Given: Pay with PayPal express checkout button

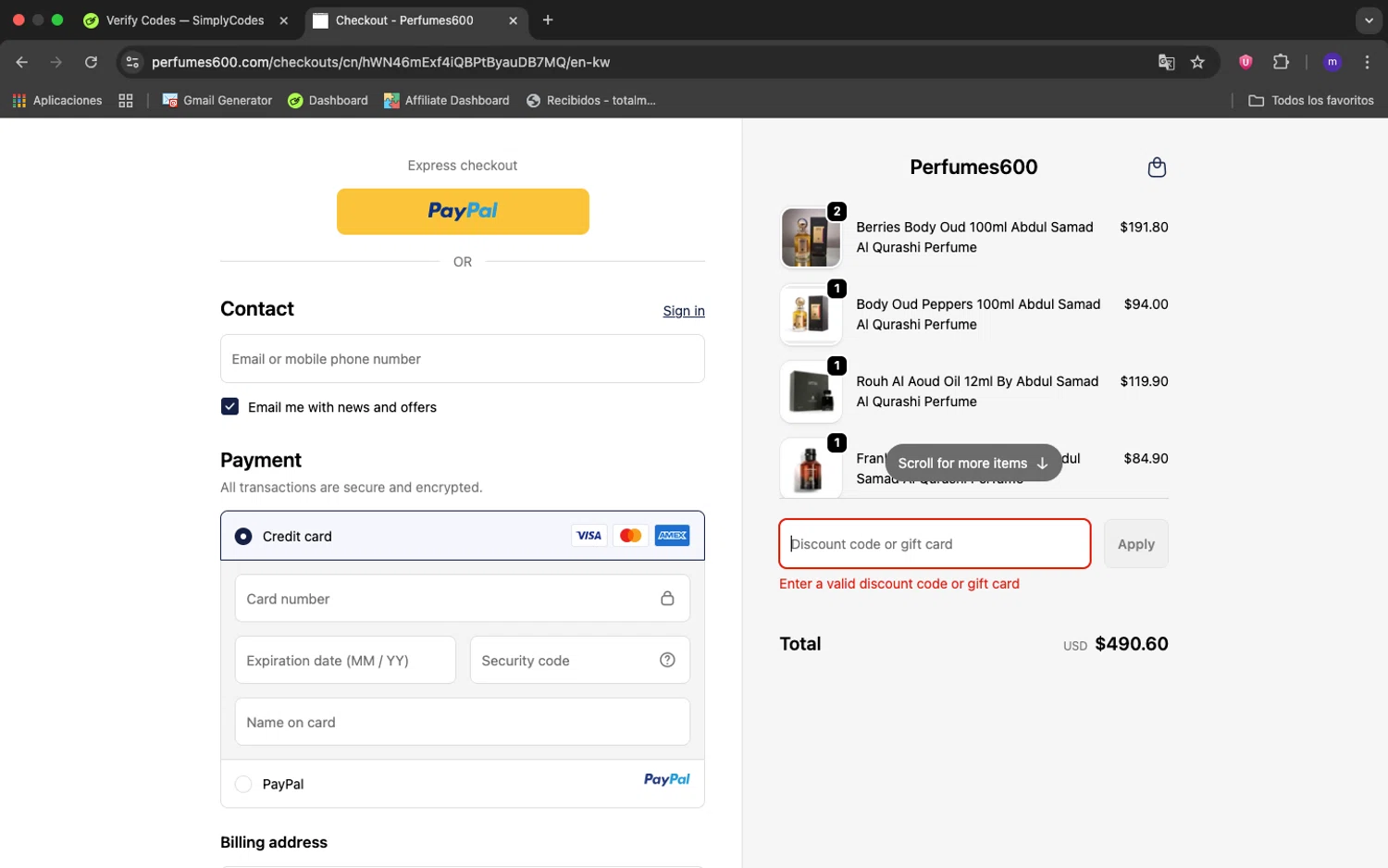Looking at the screenshot, I should 463,211.
